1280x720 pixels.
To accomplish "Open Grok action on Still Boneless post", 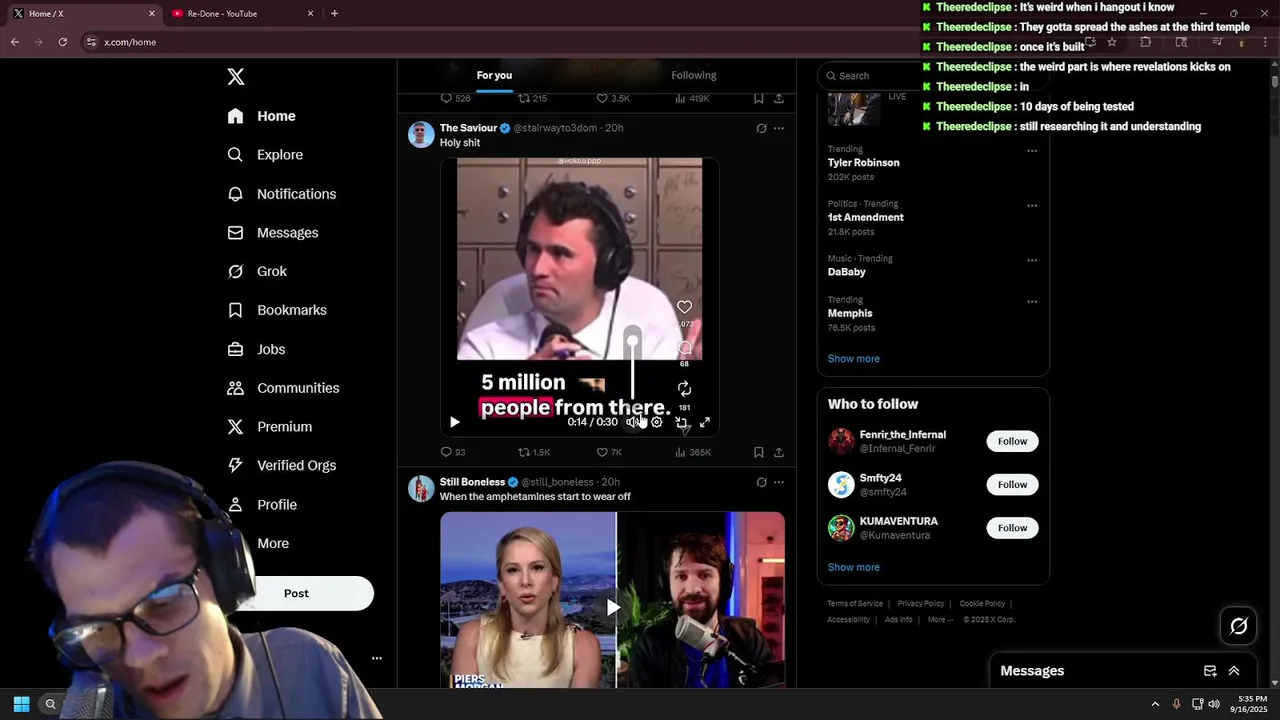I will tap(761, 482).
